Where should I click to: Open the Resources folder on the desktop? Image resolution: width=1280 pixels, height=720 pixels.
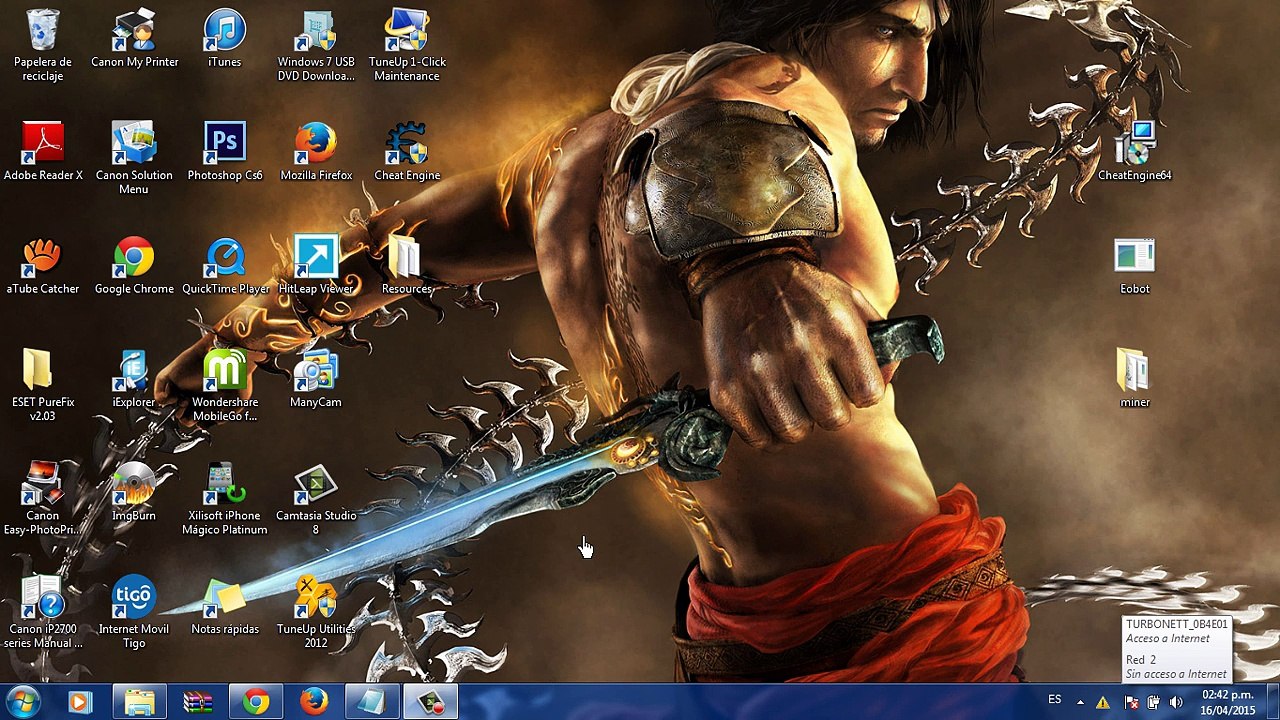coord(407,266)
